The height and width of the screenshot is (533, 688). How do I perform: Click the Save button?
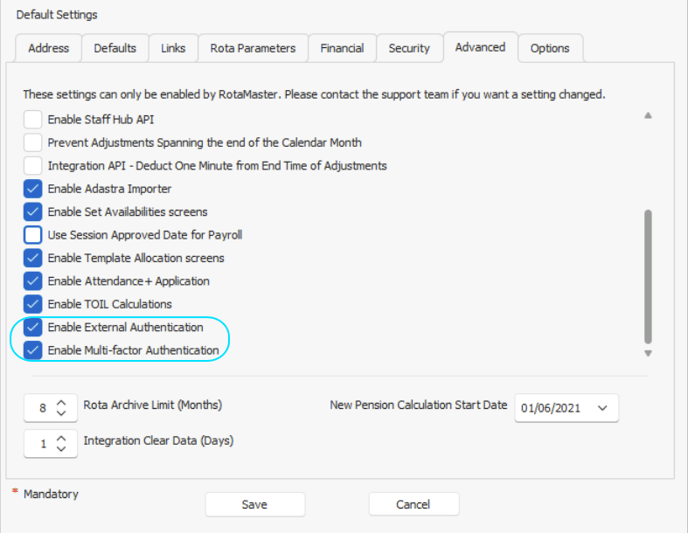(254, 504)
